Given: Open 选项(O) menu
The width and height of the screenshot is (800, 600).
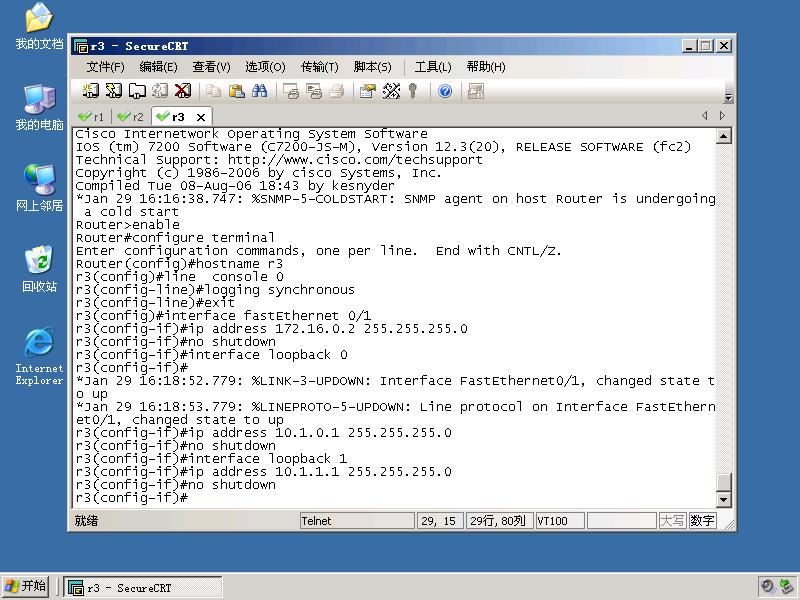Looking at the screenshot, I should click(x=265, y=67).
